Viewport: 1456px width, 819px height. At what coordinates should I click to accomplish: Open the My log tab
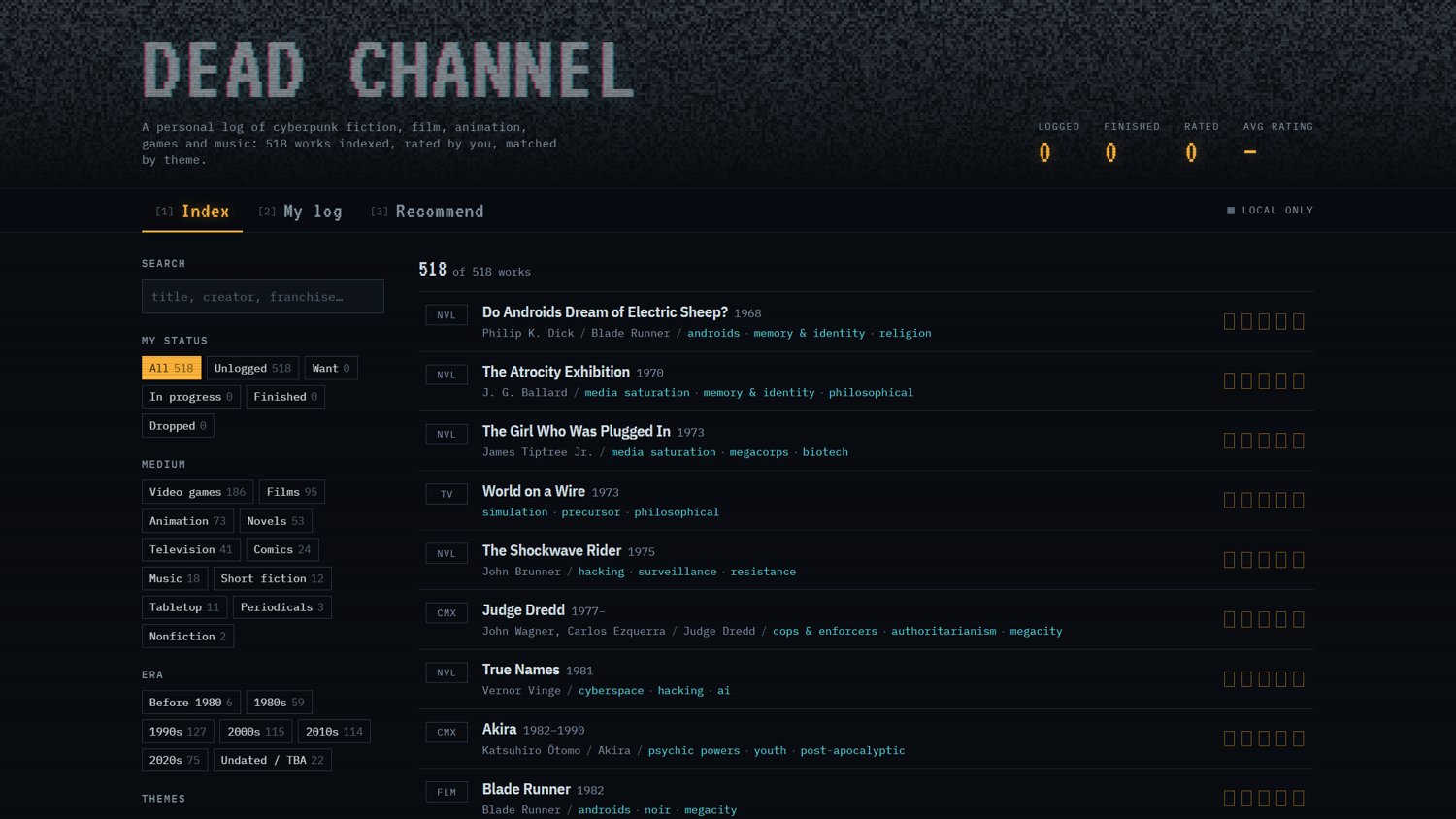click(x=300, y=212)
